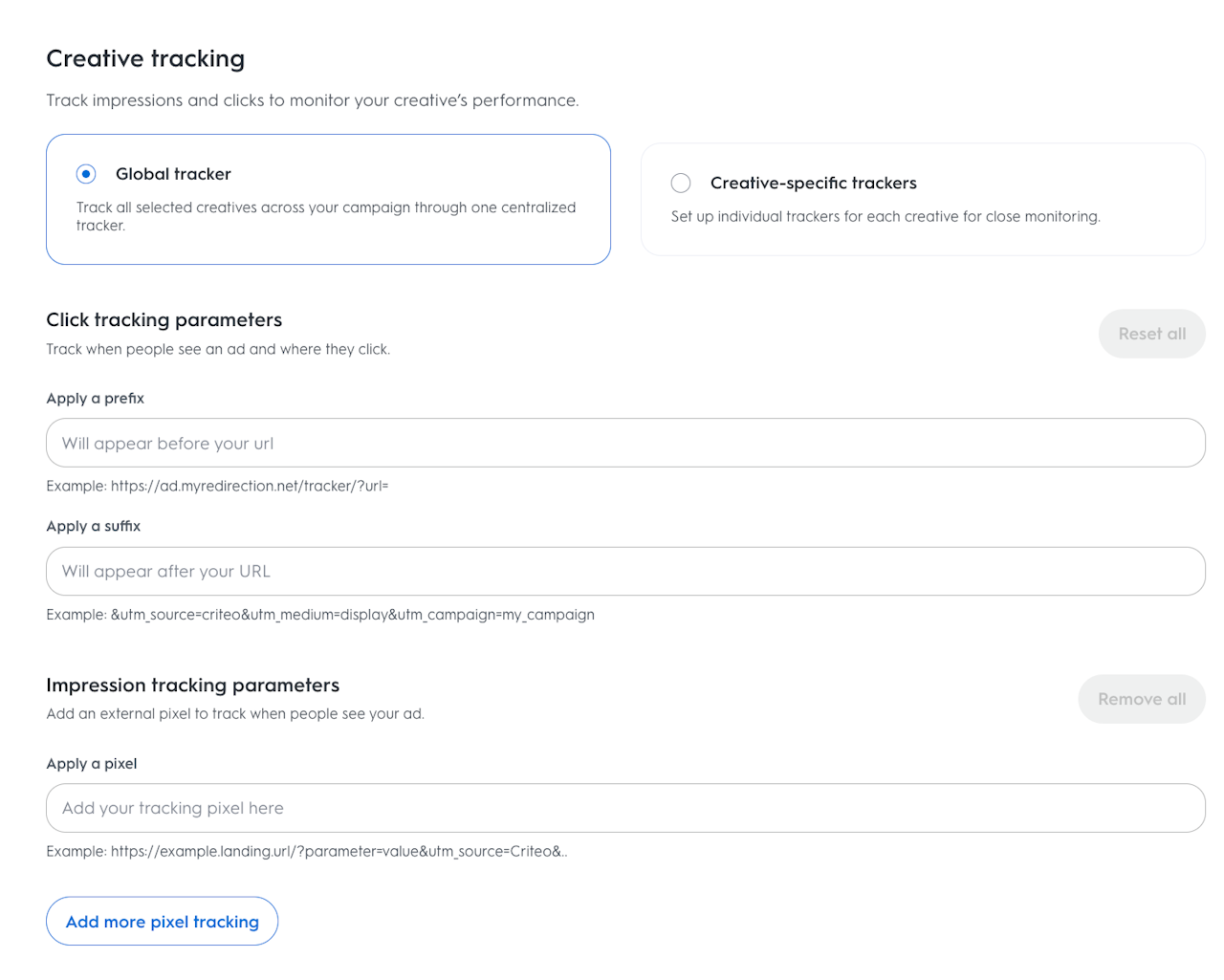Click the myredirection.net prefix example text

click(249, 487)
